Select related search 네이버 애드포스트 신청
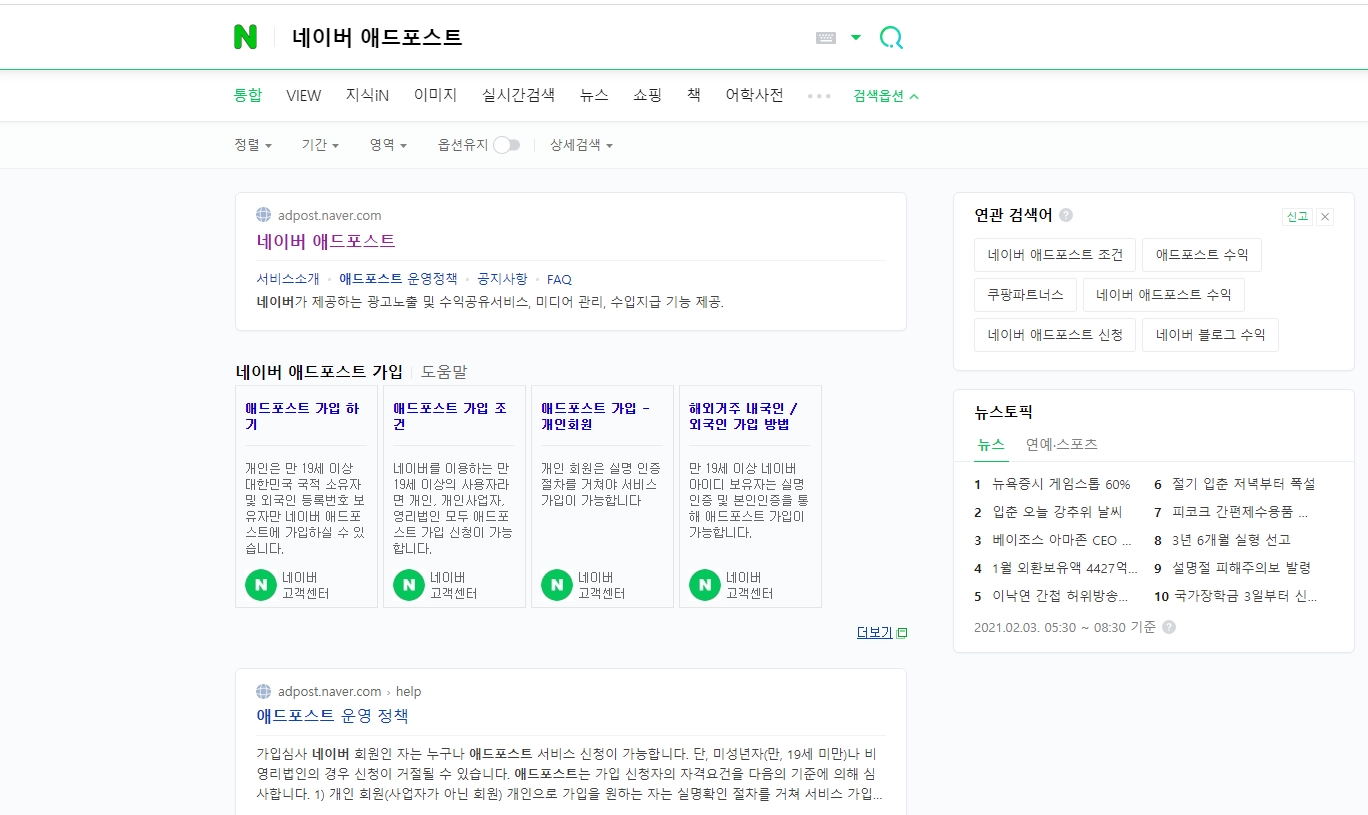 [x=1055, y=335]
